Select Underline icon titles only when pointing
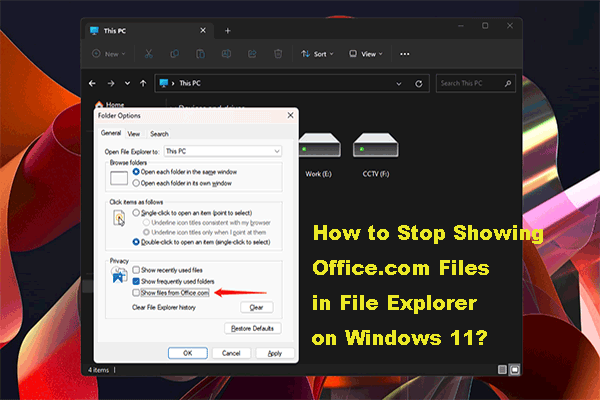 (204, 232)
